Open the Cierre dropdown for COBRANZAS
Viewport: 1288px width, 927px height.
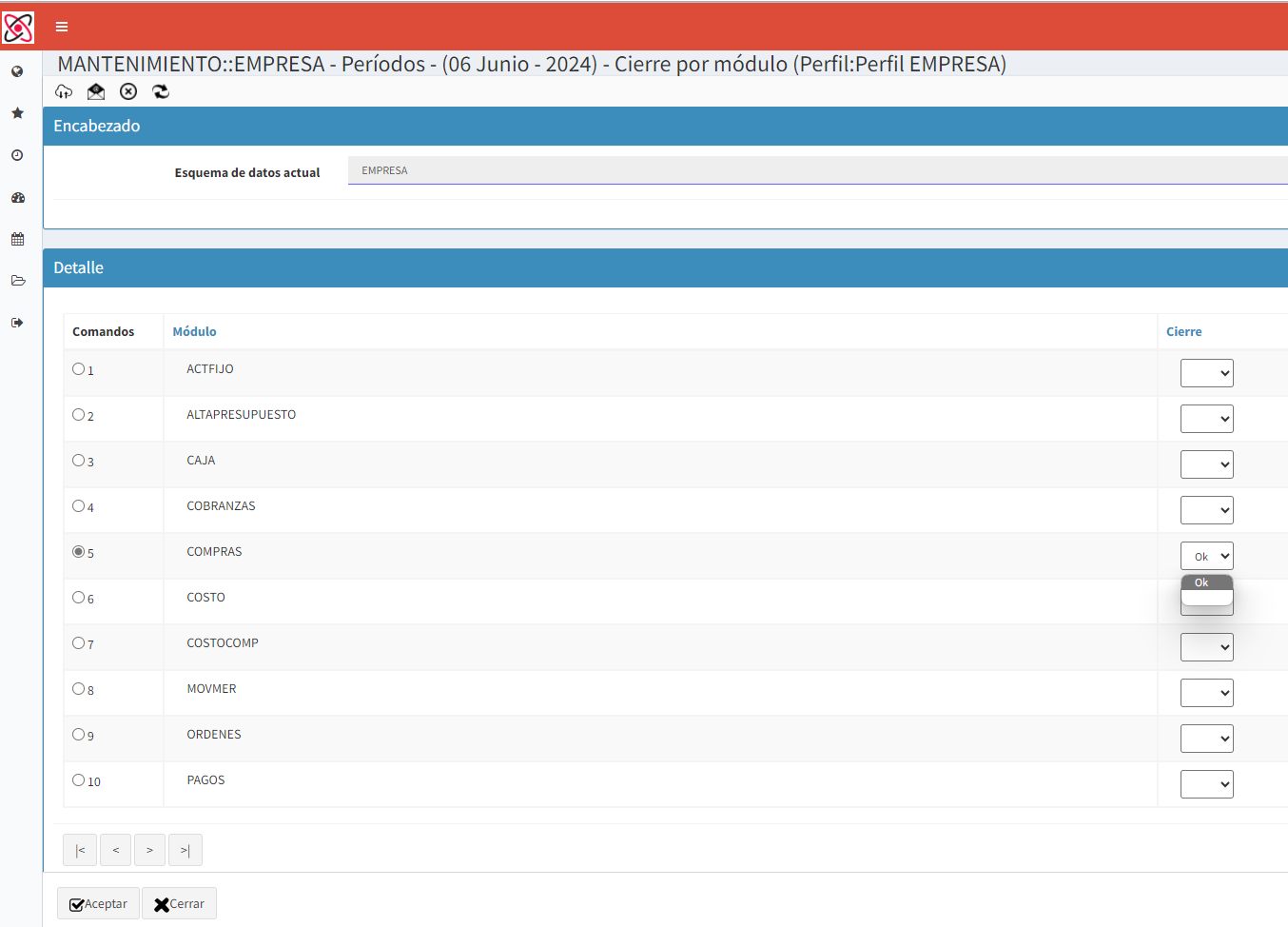pos(1206,510)
